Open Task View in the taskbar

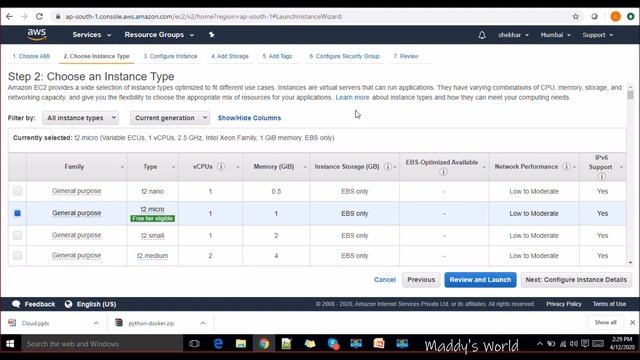195,344
